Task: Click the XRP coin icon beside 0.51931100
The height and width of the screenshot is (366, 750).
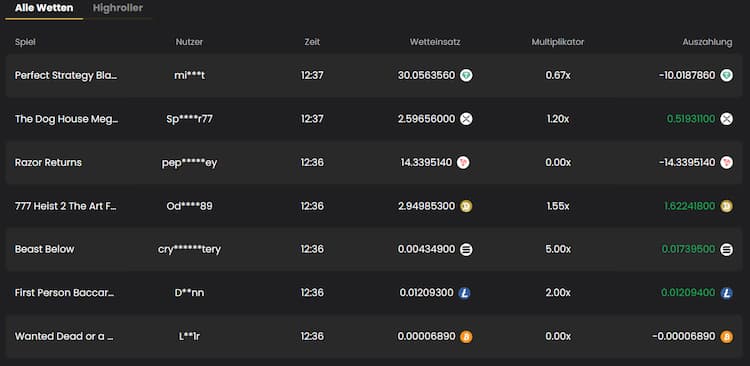Action: coord(727,119)
